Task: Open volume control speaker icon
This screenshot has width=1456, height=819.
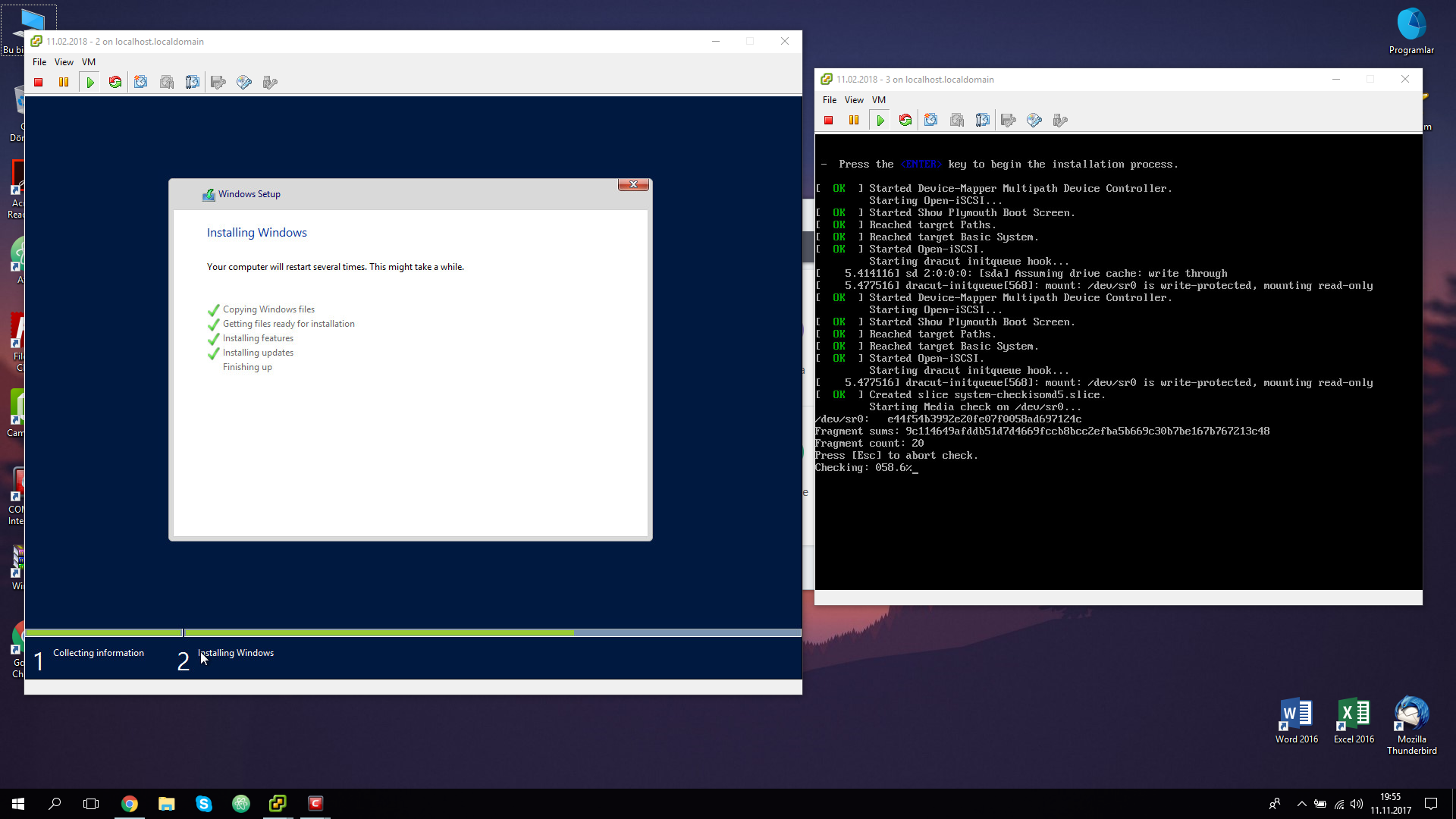Action: (1357, 804)
